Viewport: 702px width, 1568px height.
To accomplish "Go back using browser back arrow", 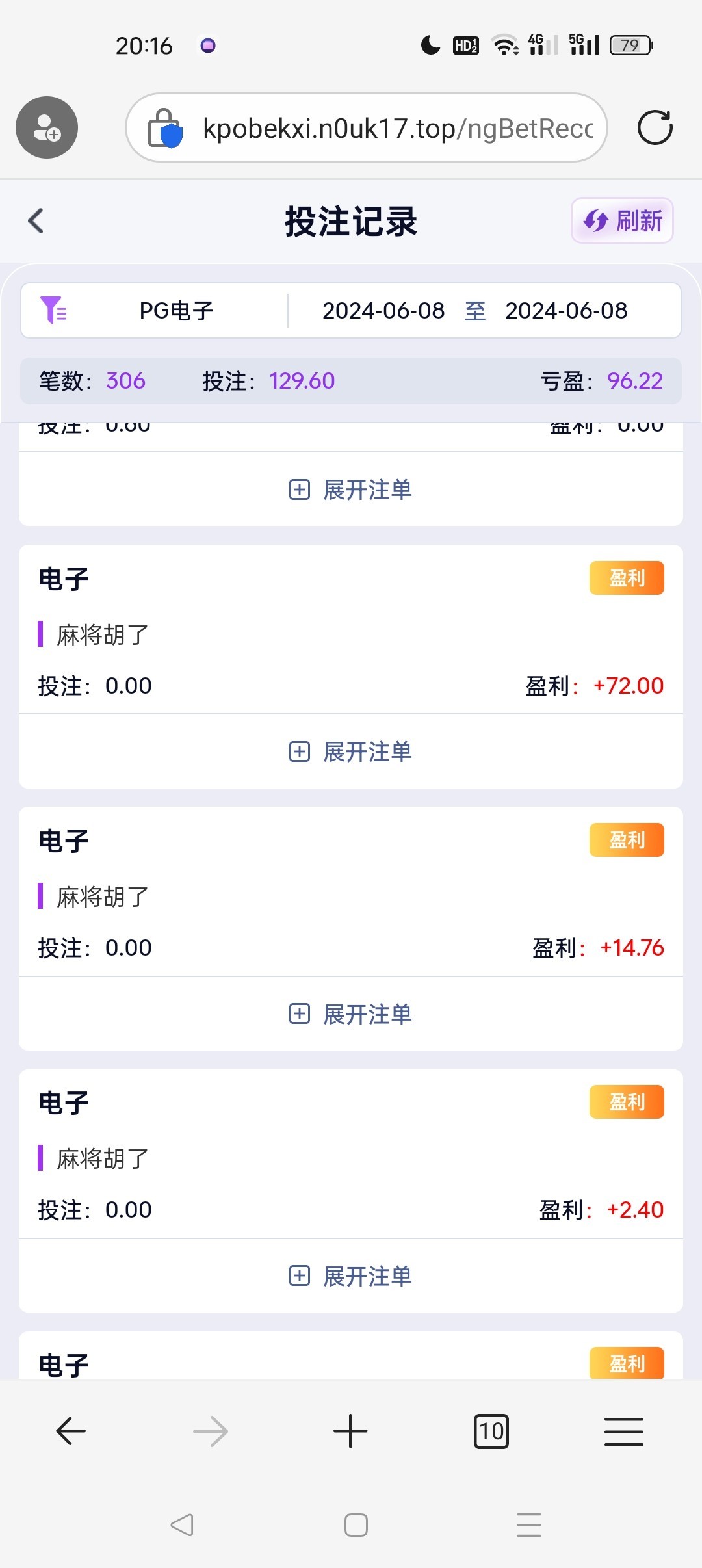I will 71,1431.
